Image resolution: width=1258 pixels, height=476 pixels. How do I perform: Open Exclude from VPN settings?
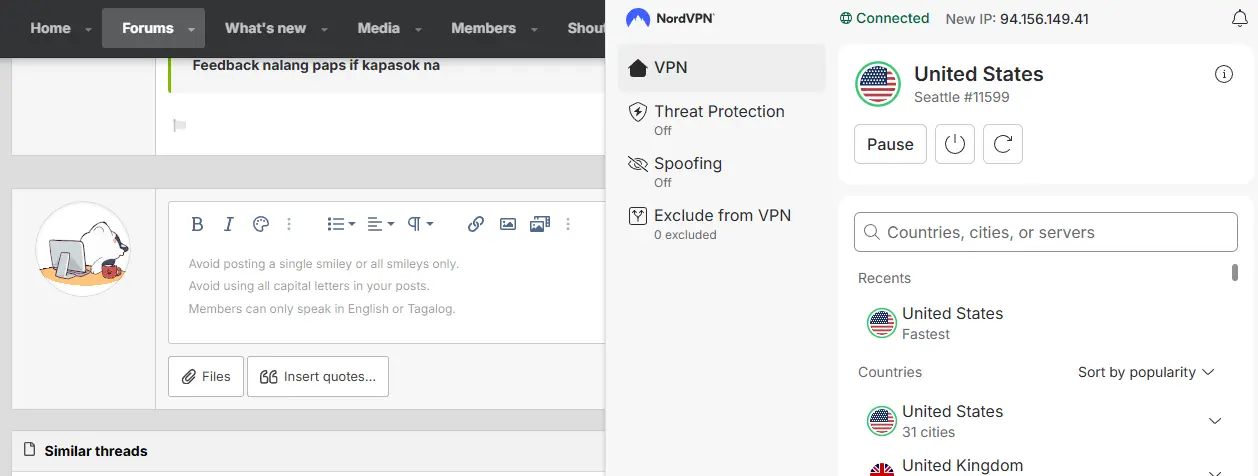tap(722, 223)
